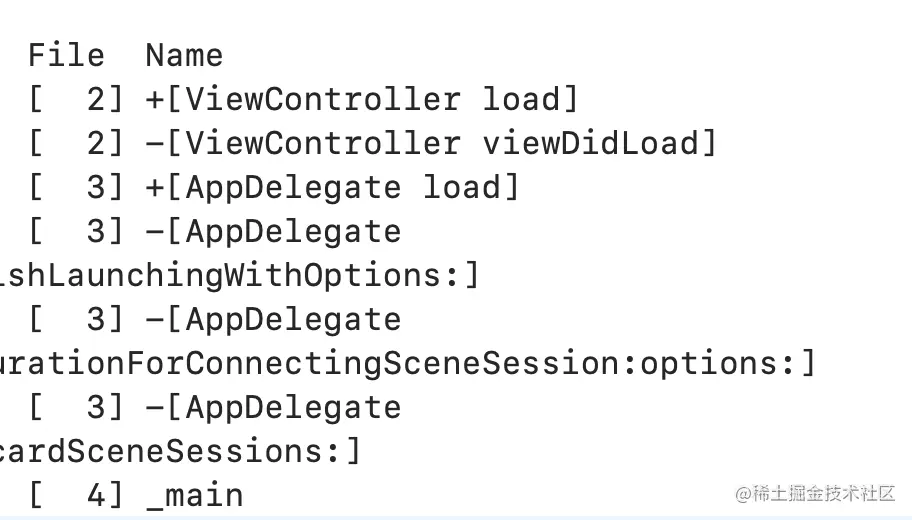Click -[AppDelegate above shLaunchingWithOptions

coord(273,231)
